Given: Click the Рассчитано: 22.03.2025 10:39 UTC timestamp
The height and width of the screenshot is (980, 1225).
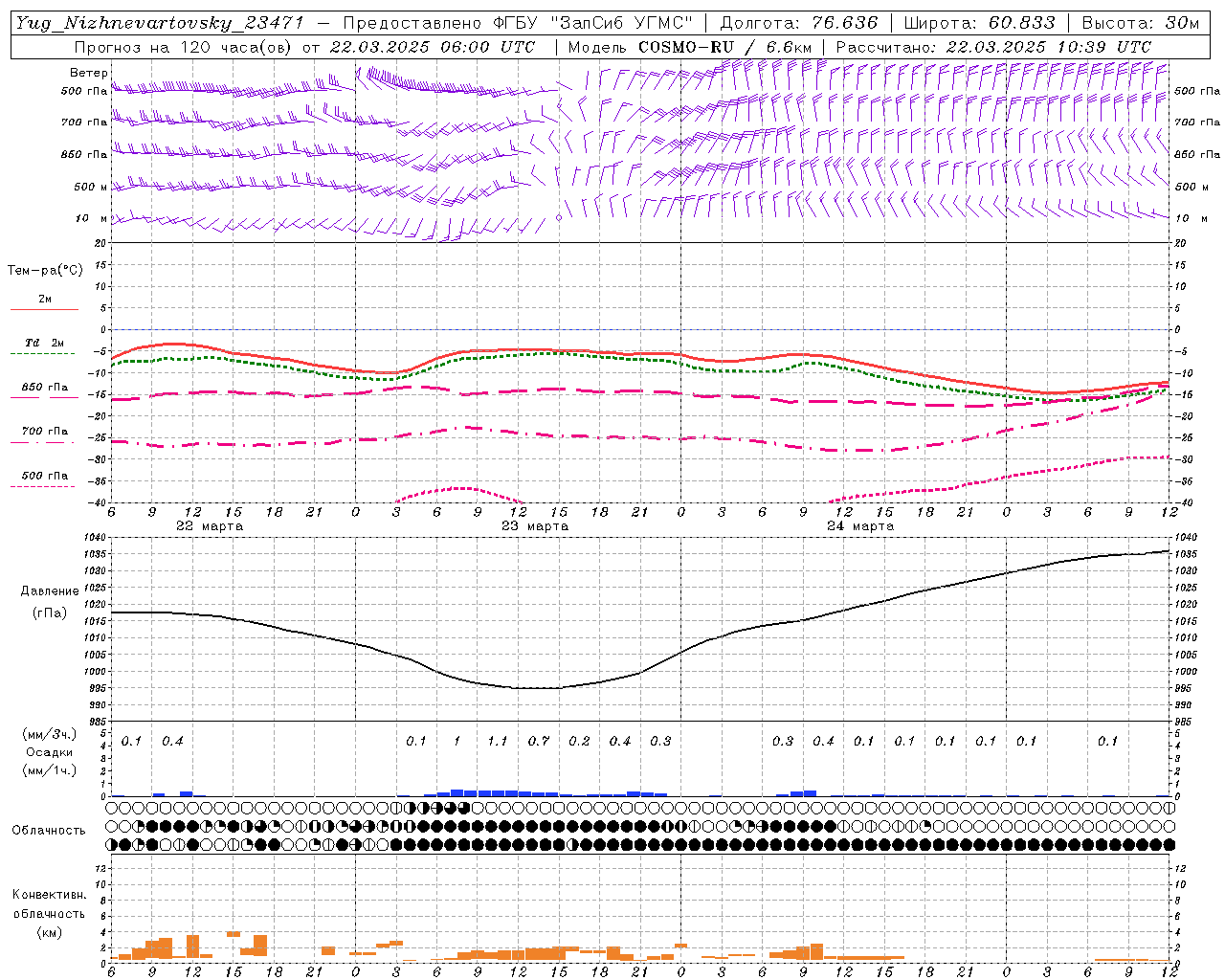Looking at the screenshot, I should (x=993, y=47).
